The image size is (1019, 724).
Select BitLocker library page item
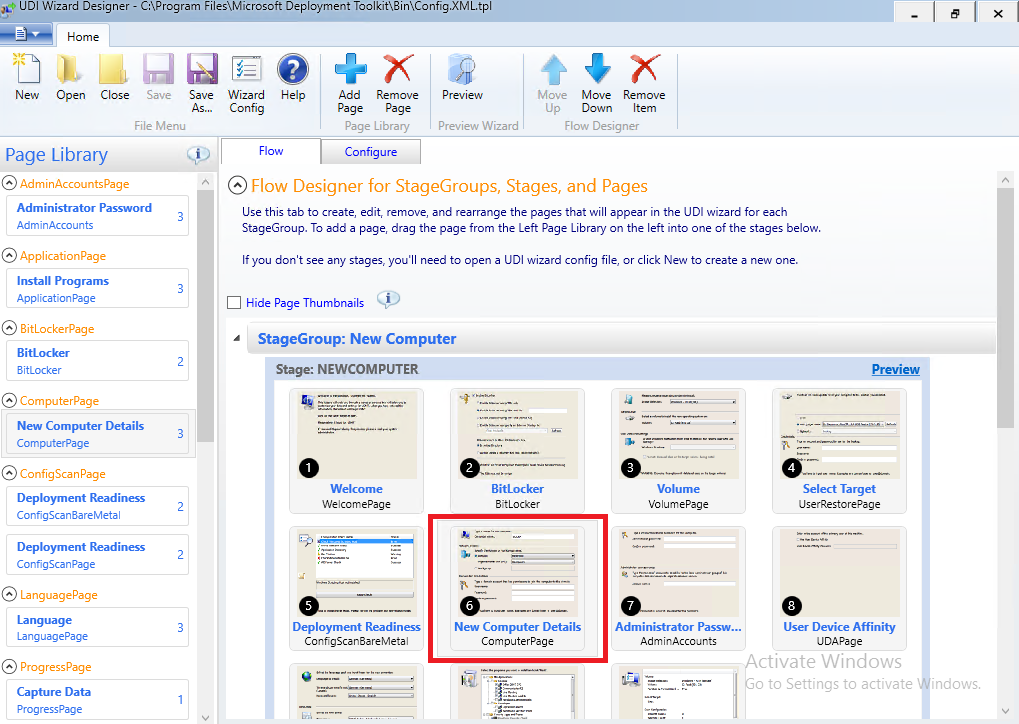coord(97,361)
